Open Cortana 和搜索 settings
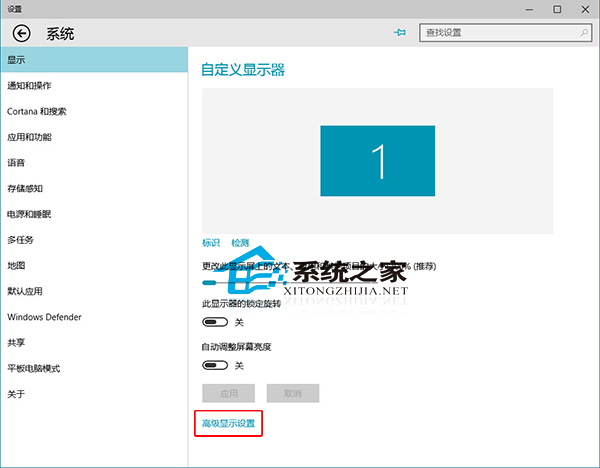Screen dimensions: 600x468 94,111
